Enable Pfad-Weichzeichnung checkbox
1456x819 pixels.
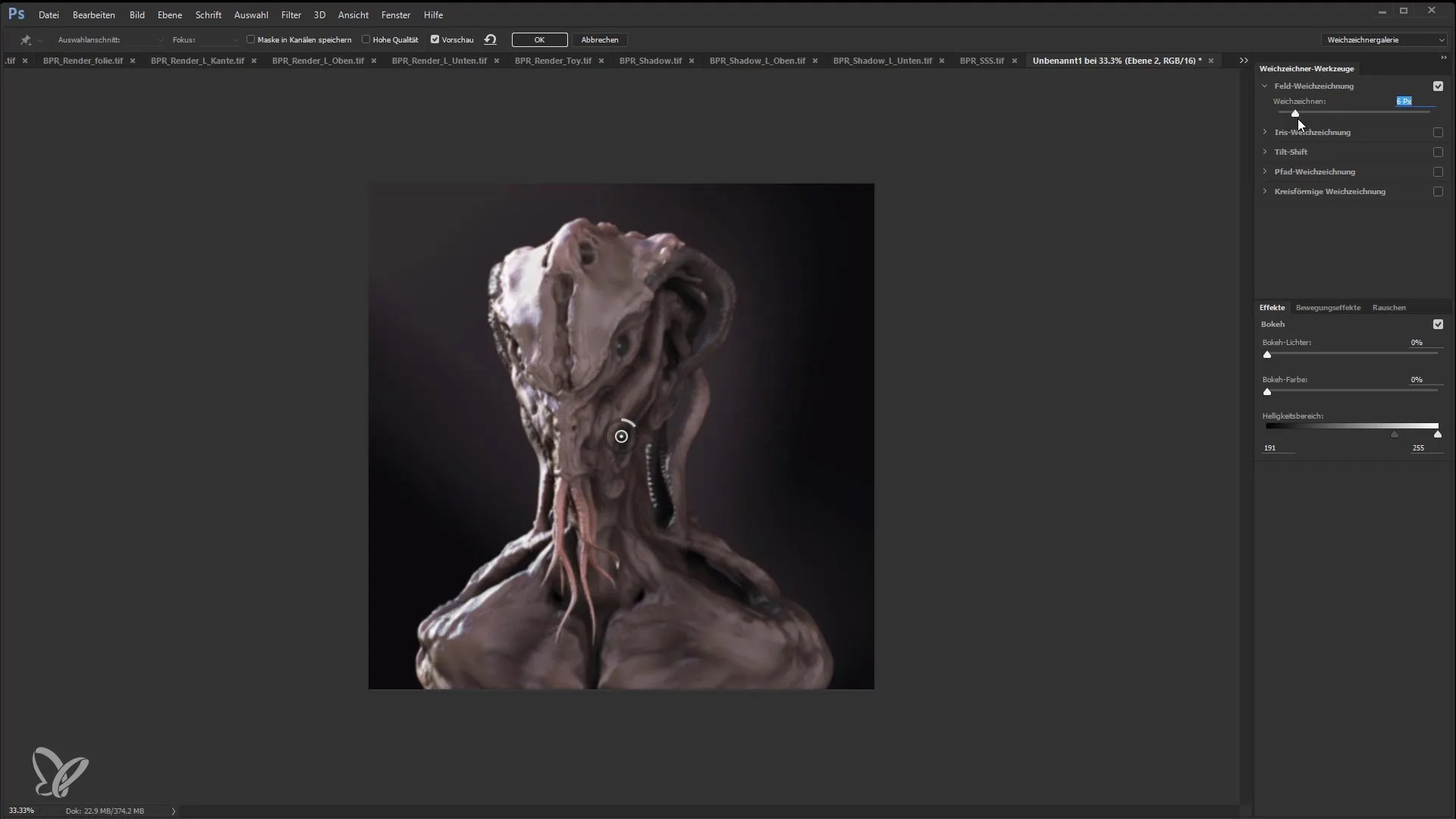tap(1438, 171)
